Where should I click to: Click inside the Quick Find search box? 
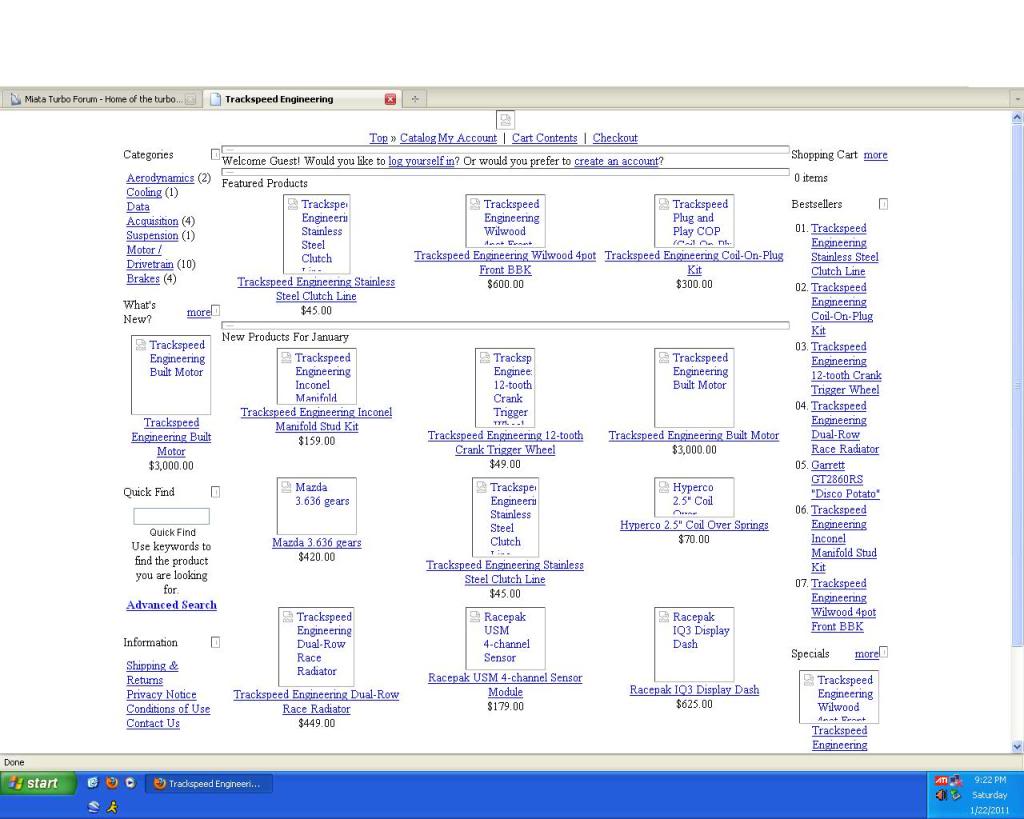[170, 516]
